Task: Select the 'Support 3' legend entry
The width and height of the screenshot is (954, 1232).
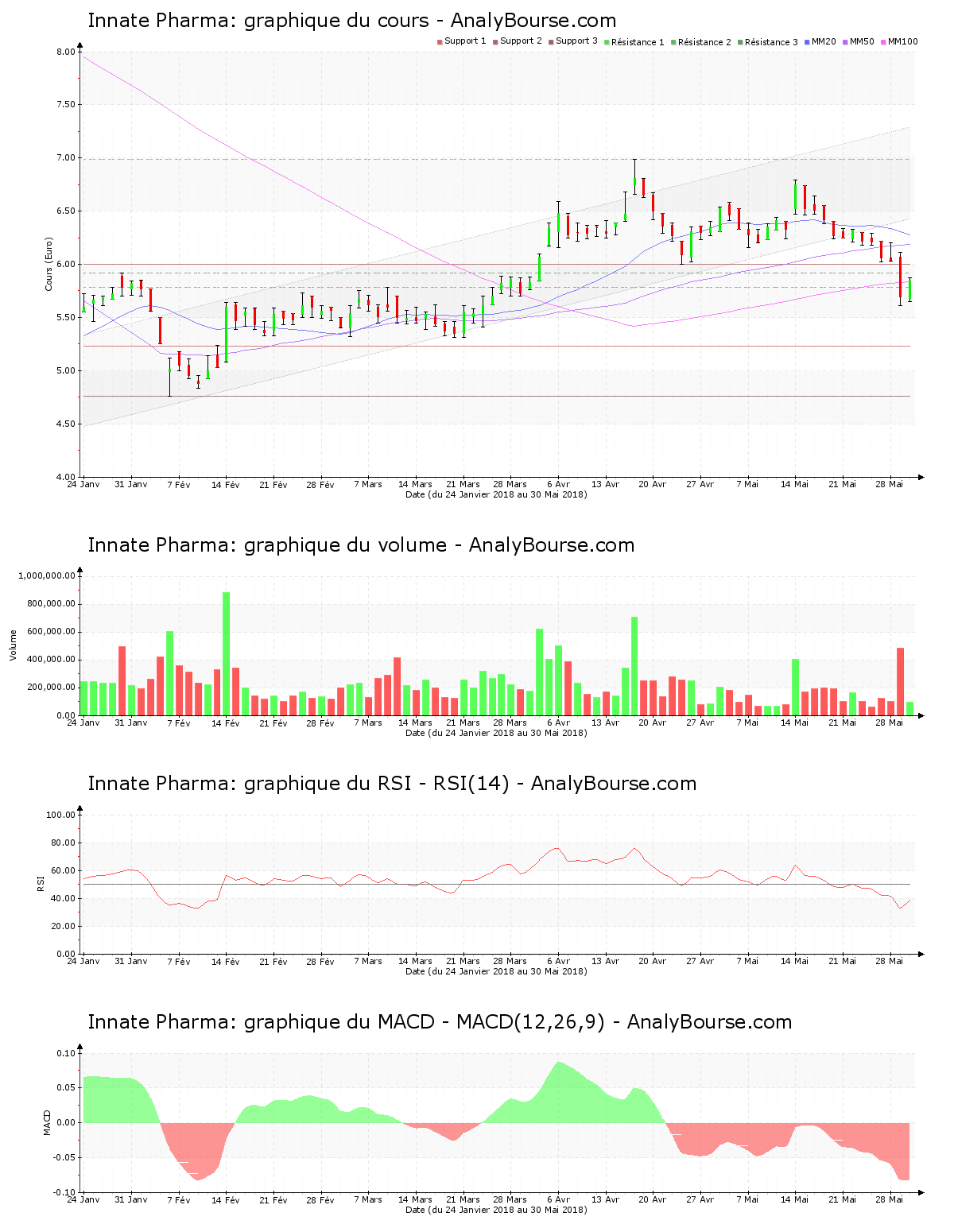Action: tap(572, 41)
